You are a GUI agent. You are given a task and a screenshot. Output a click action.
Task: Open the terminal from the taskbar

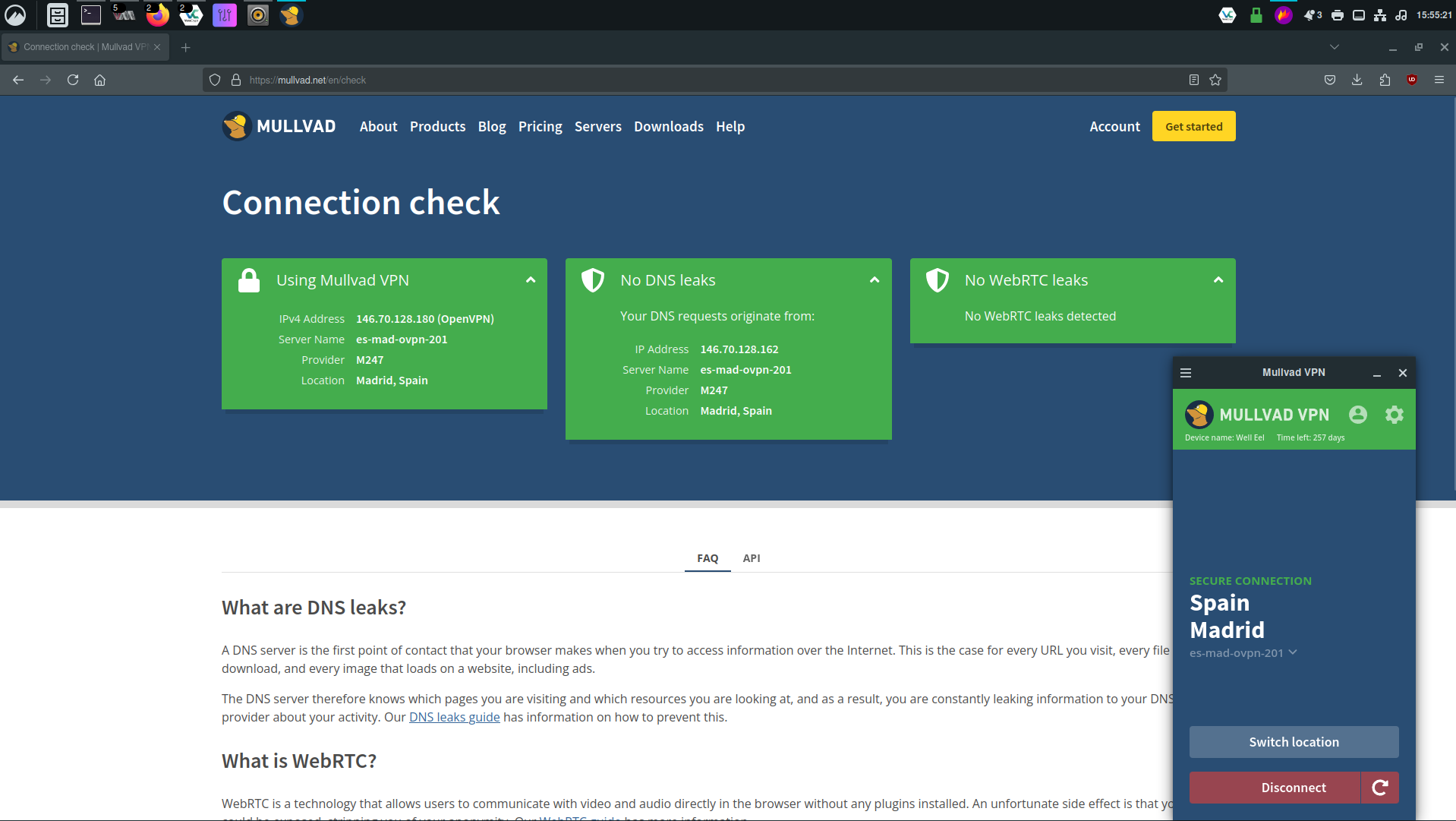click(91, 14)
